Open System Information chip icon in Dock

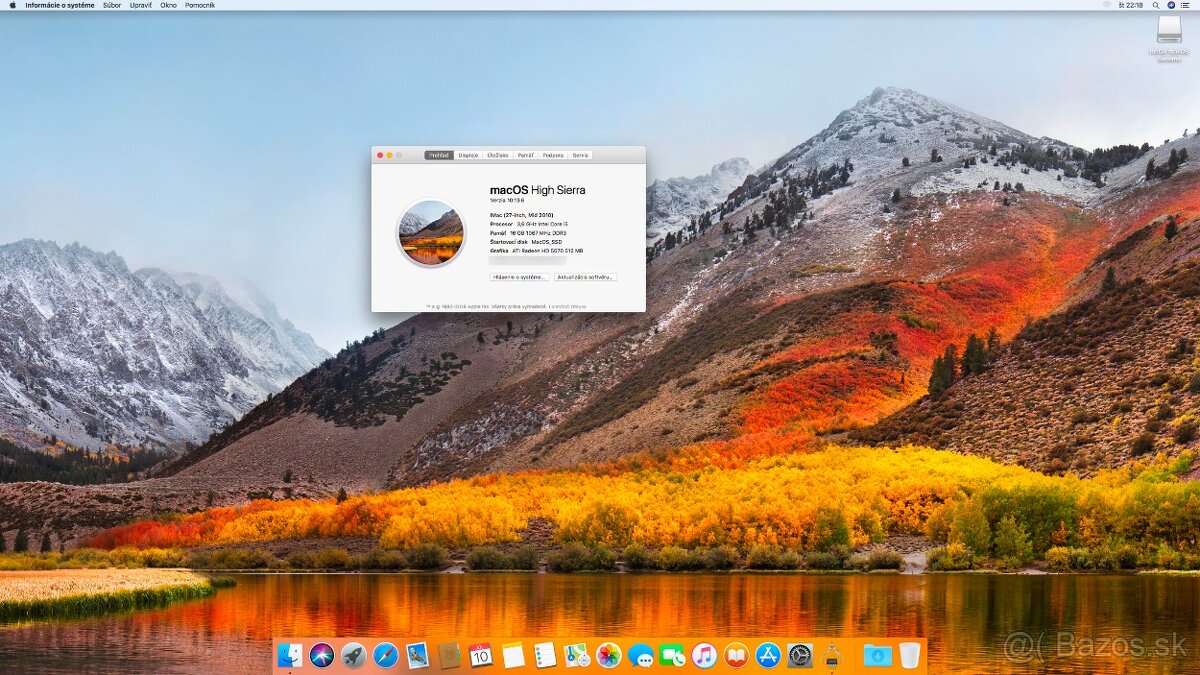(x=832, y=655)
